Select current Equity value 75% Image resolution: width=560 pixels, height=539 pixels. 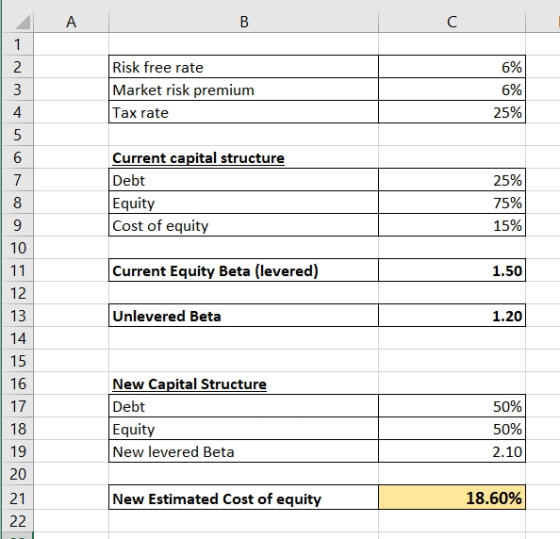[x=452, y=203]
